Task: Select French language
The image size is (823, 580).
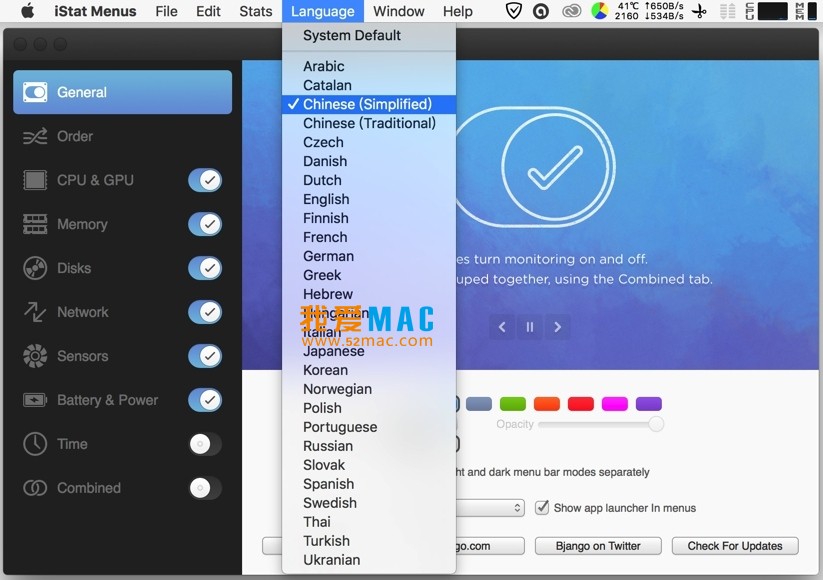Action: click(x=369, y=237)
